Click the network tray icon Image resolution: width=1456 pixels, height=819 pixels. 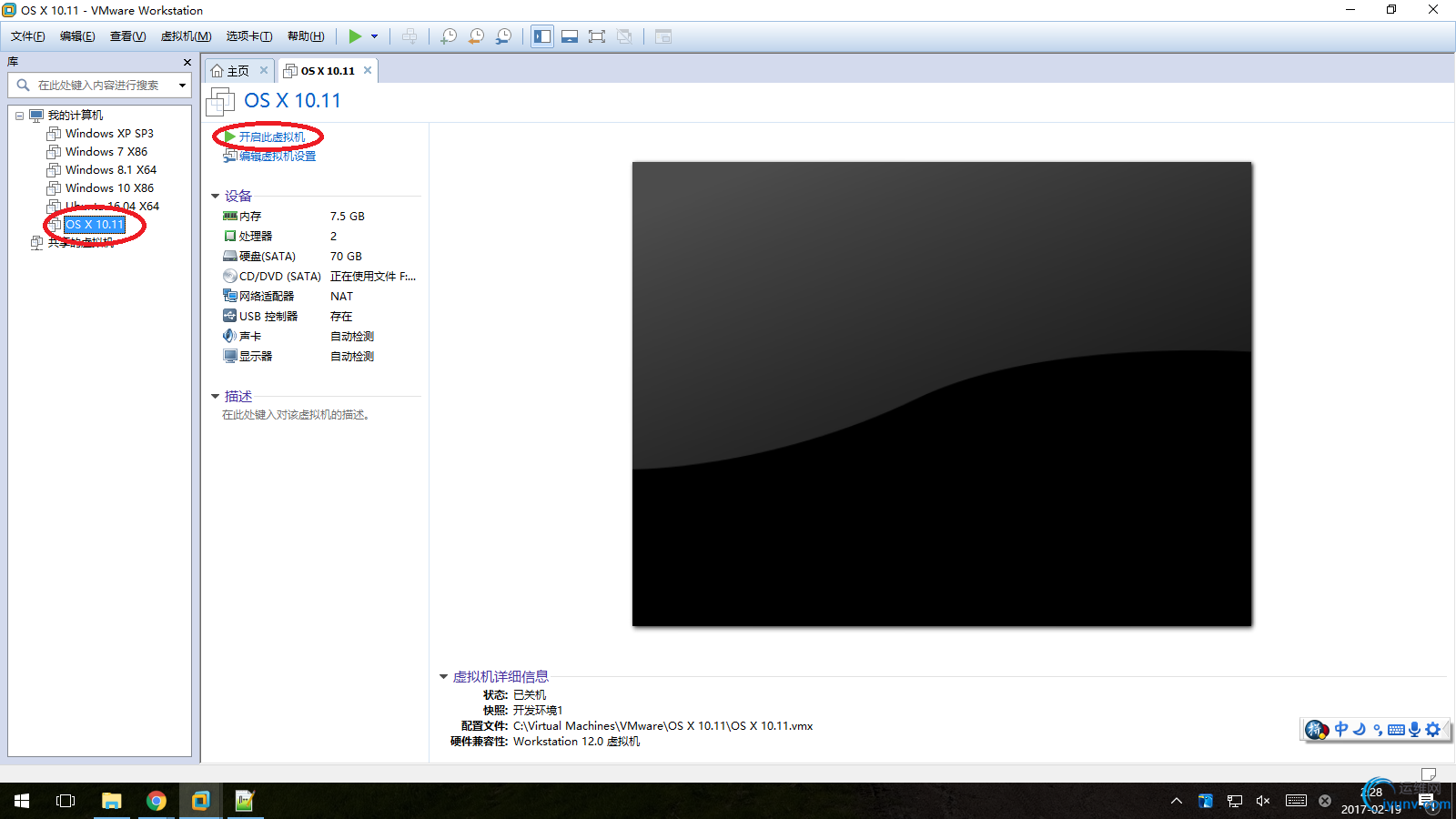pyautogui.click(x=1235, y=801)
